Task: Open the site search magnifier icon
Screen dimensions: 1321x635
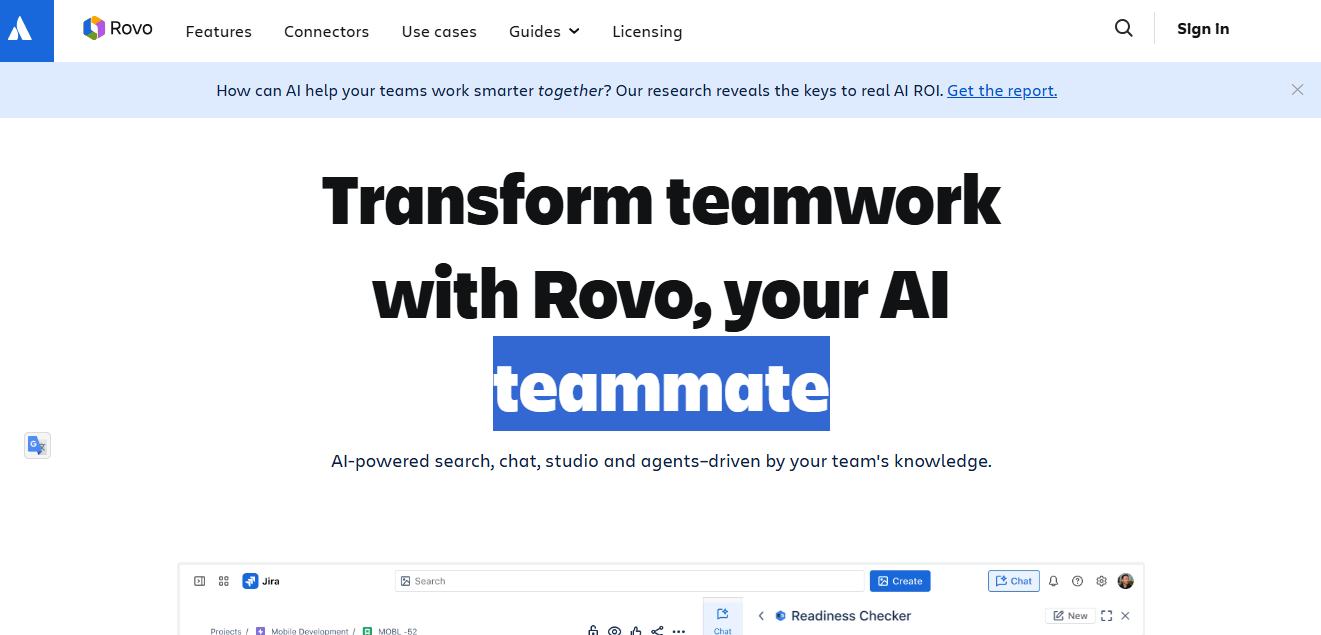Action: click(1124, 29)
